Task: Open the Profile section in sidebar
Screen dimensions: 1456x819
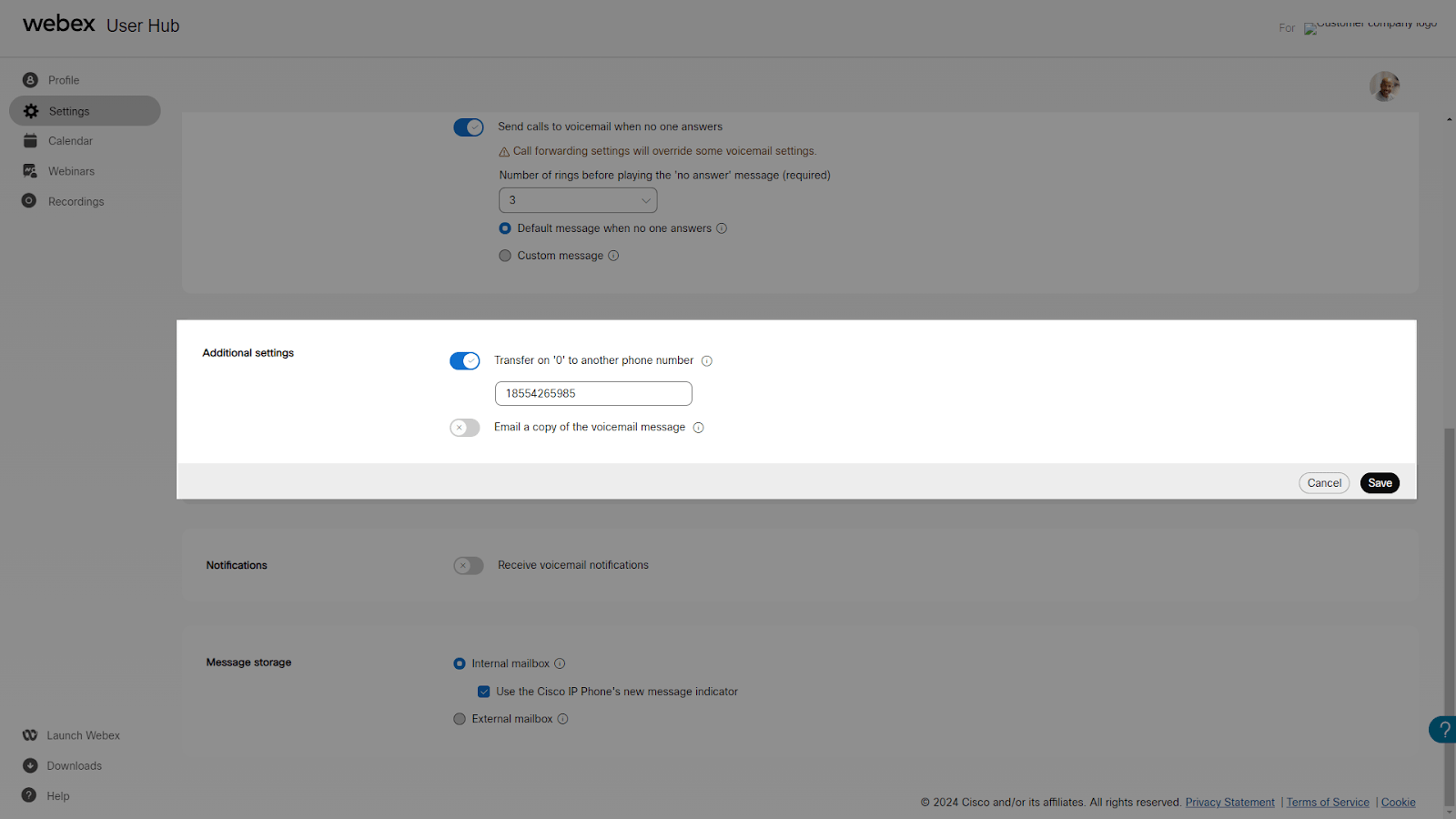Action: pyautogui.click(x=63, y=79)
